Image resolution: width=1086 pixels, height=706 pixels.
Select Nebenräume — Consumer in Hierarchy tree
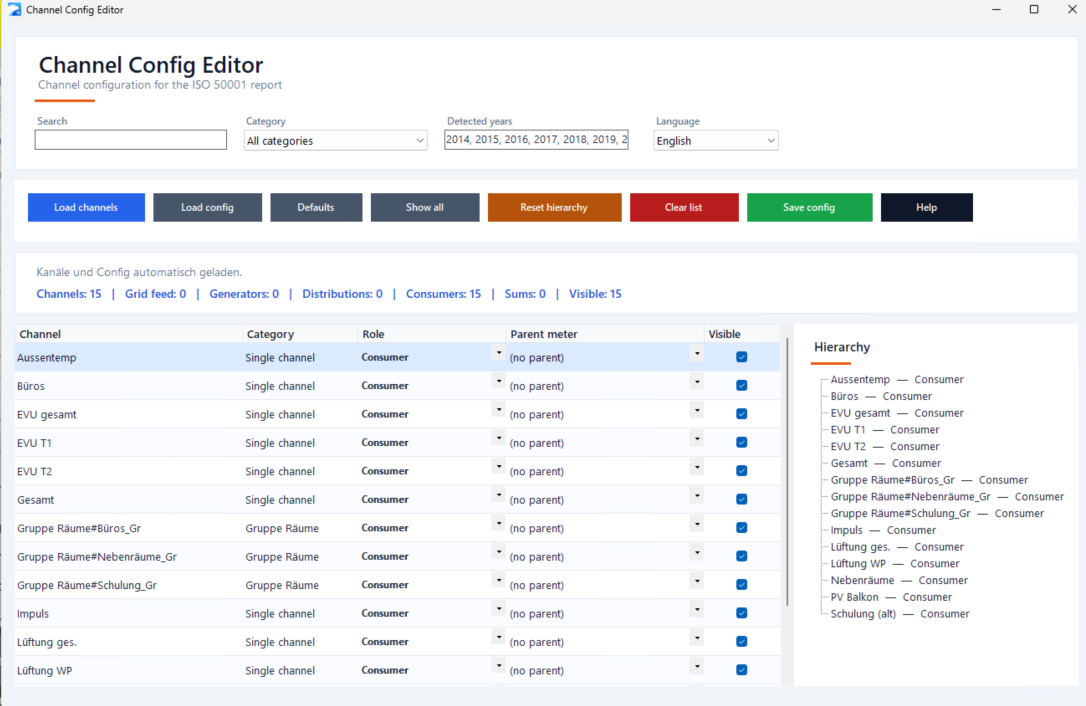899,580
